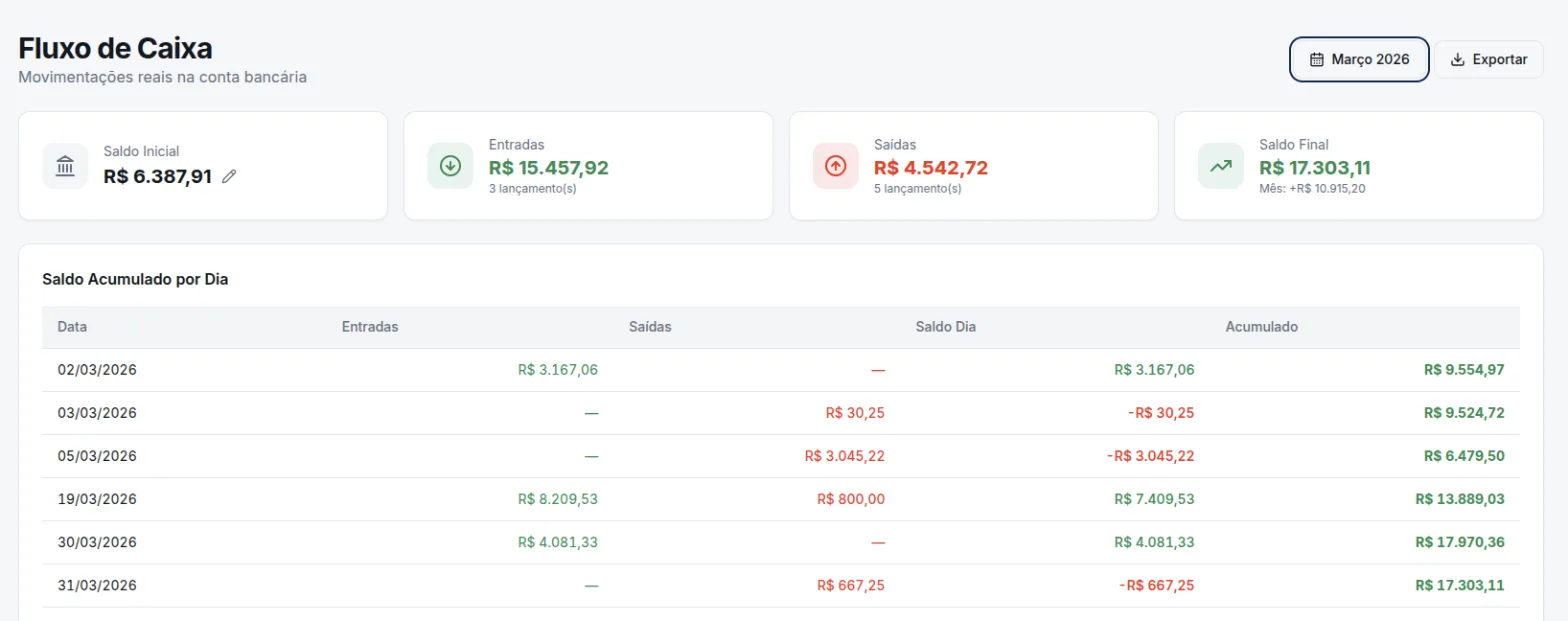Select the 30/03/2026 date cell
The height and width of the screenshot is (621, 1568).
coord(97,542)
